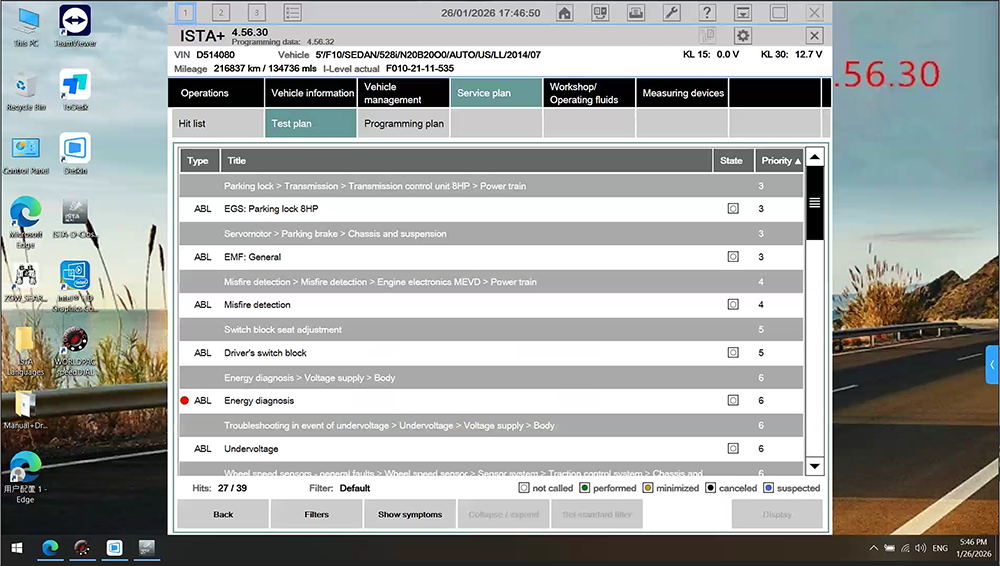Open the Programming plan tab
1000x566 pixels.
[403, 124]
